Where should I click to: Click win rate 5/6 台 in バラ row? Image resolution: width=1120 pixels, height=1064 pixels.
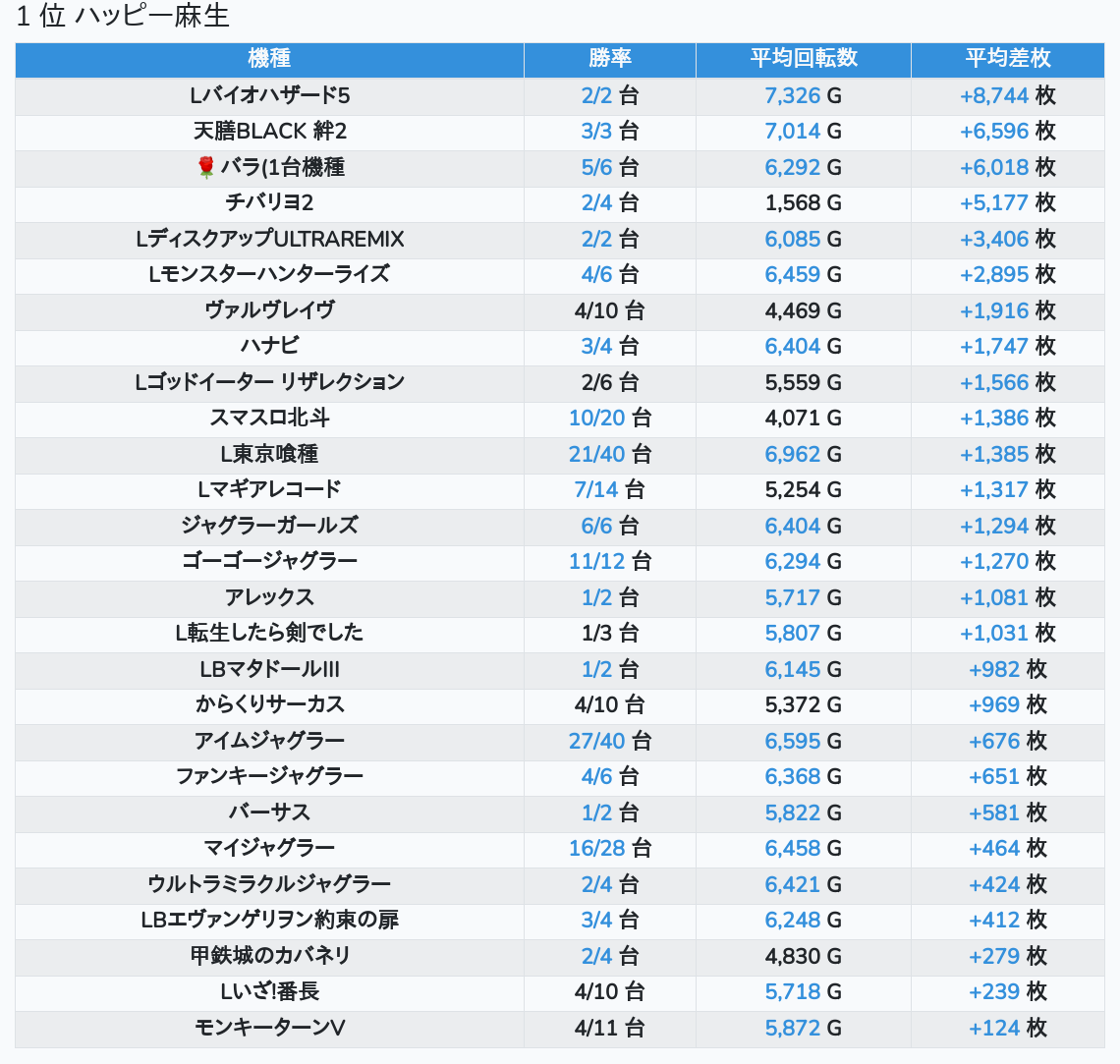coord(610,167)
